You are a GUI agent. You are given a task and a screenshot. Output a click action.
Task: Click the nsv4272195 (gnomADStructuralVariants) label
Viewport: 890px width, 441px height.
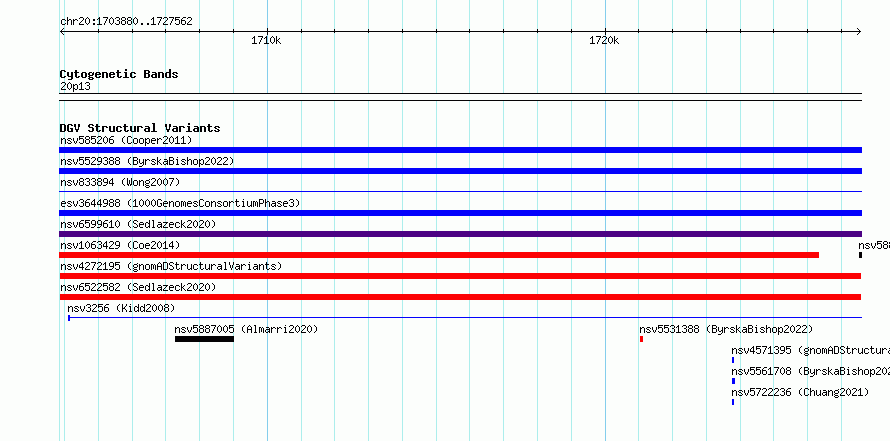(171, 266)
